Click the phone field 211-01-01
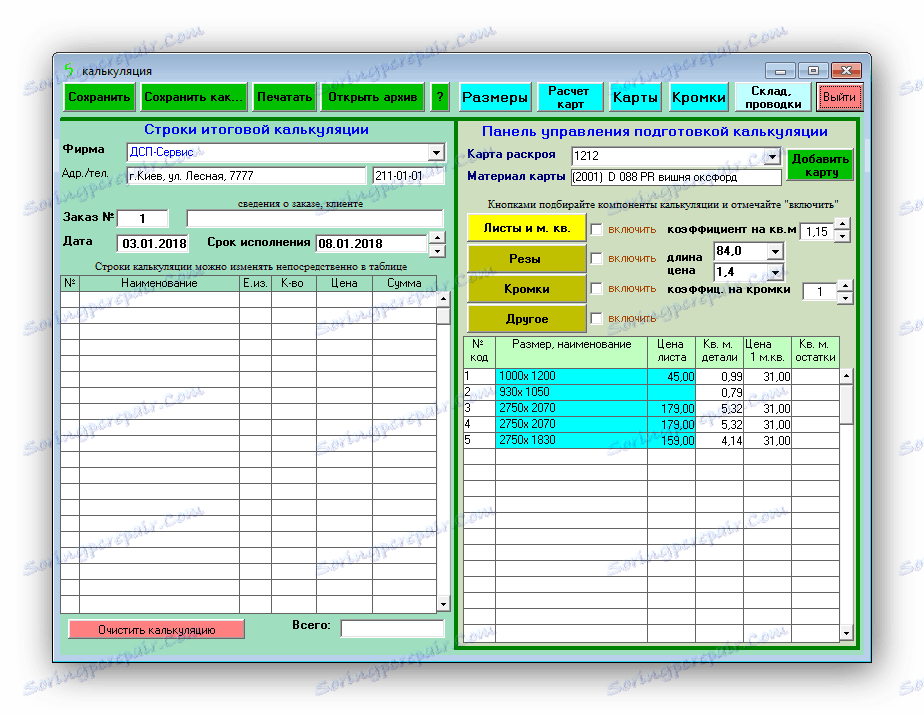The width and height of the screenshot is (924, 715). [408, 176]
